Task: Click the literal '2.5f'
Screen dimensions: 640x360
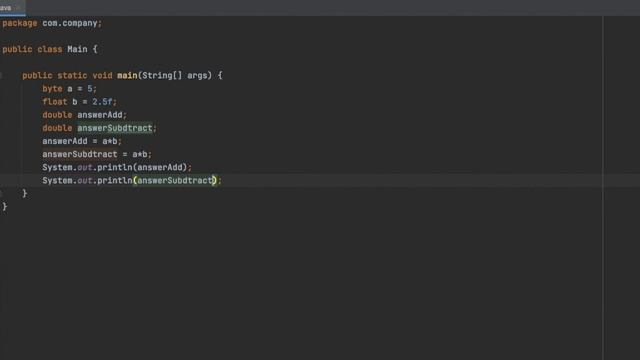Action: [102, 102]
